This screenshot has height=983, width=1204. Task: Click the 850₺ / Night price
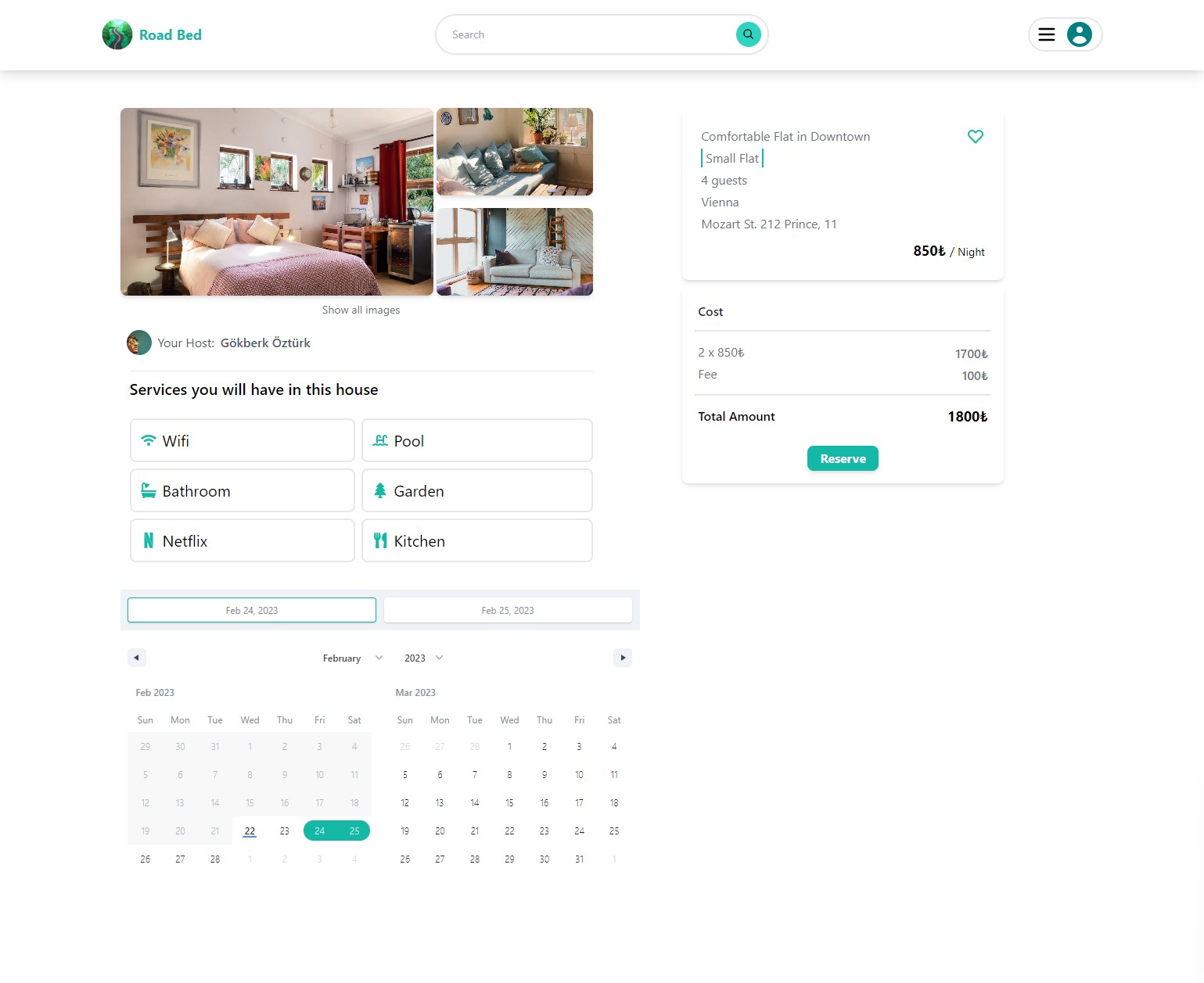click(x=948, y=251)
